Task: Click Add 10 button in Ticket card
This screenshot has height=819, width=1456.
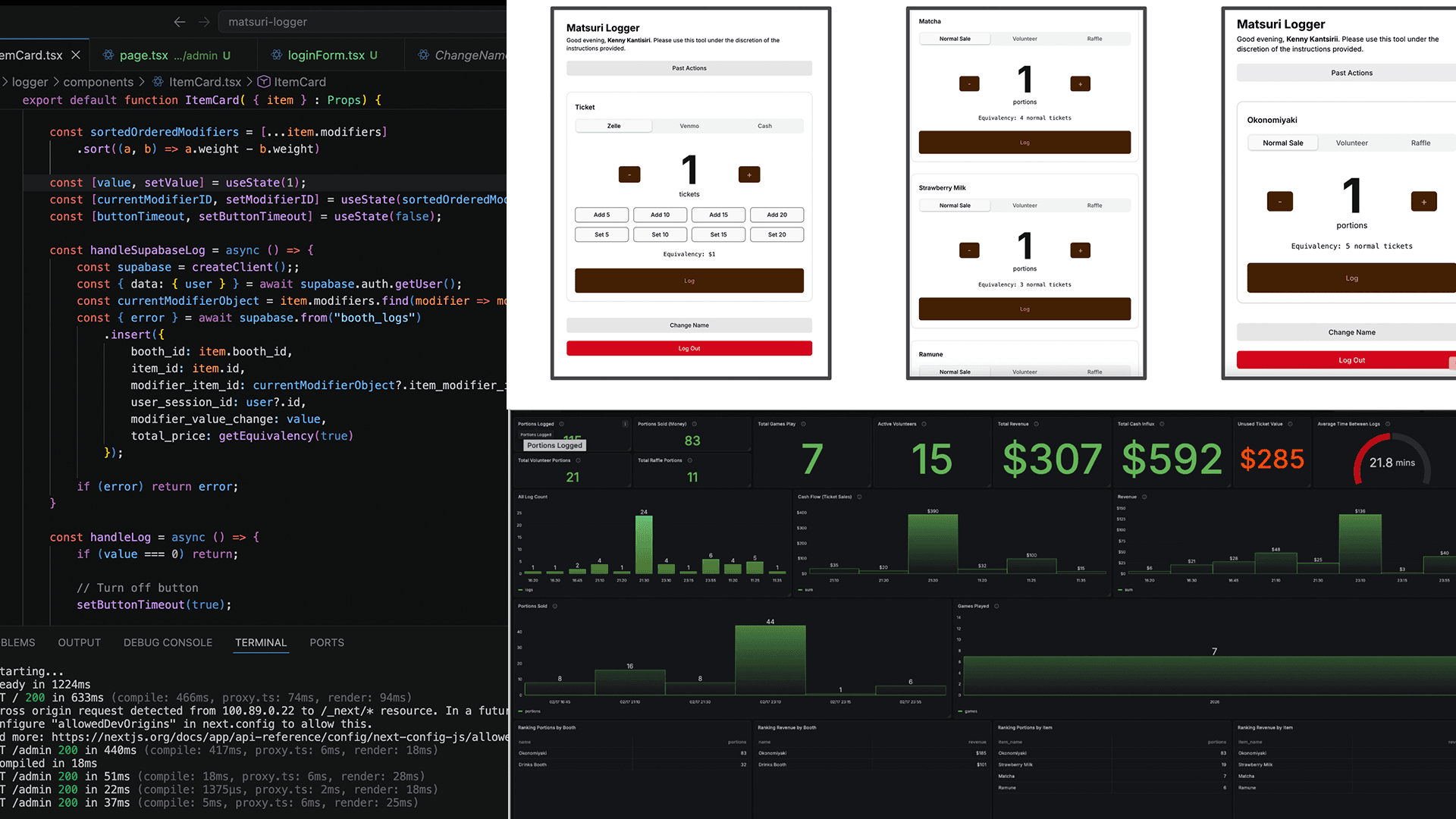Action: (660, 215)
